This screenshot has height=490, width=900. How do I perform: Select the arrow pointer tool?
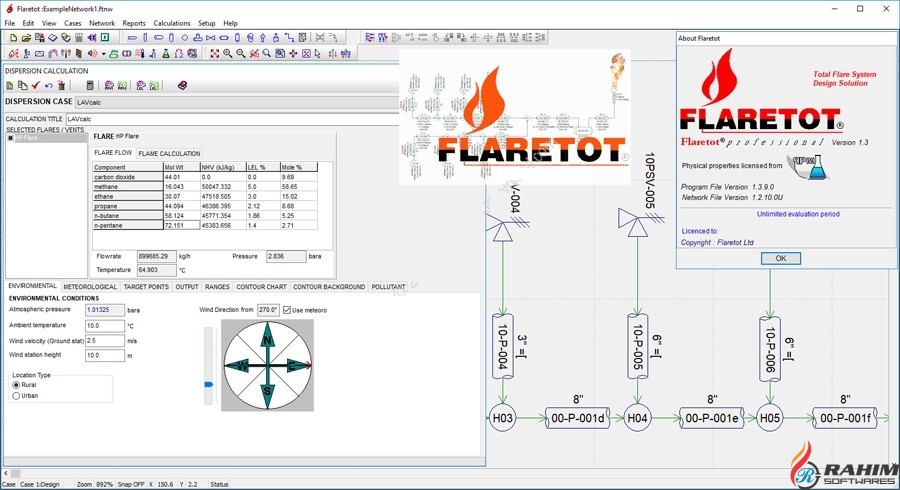318,53
